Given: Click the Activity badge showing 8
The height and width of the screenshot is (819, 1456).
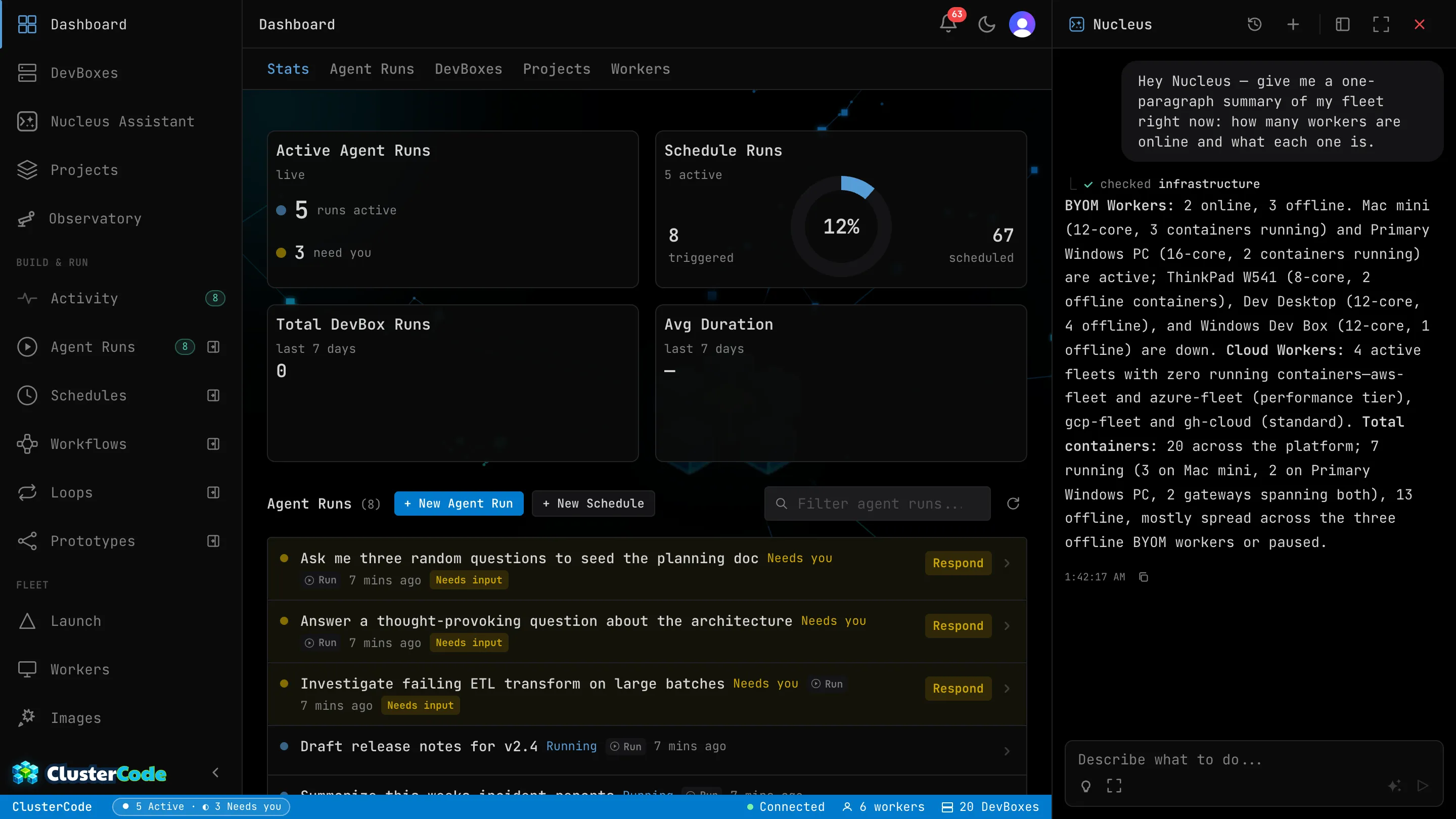Looking at the screenshot, I should coord(215,298).
